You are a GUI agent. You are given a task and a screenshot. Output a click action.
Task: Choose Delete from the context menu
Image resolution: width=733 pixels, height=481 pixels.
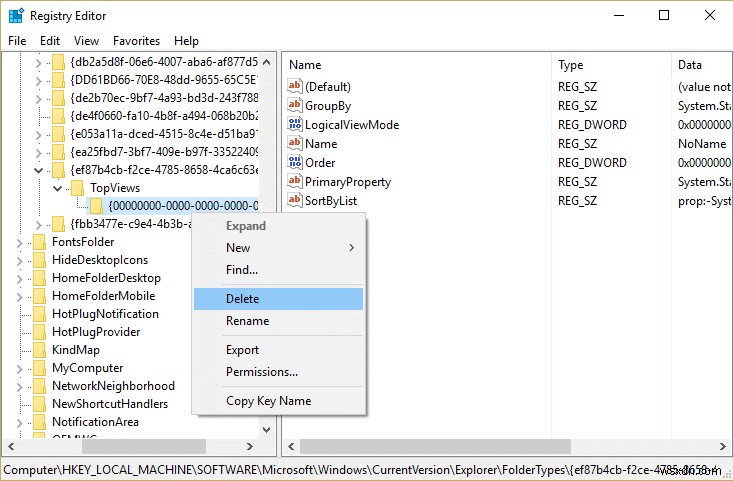pyautogui.click(x=278, y=299)
